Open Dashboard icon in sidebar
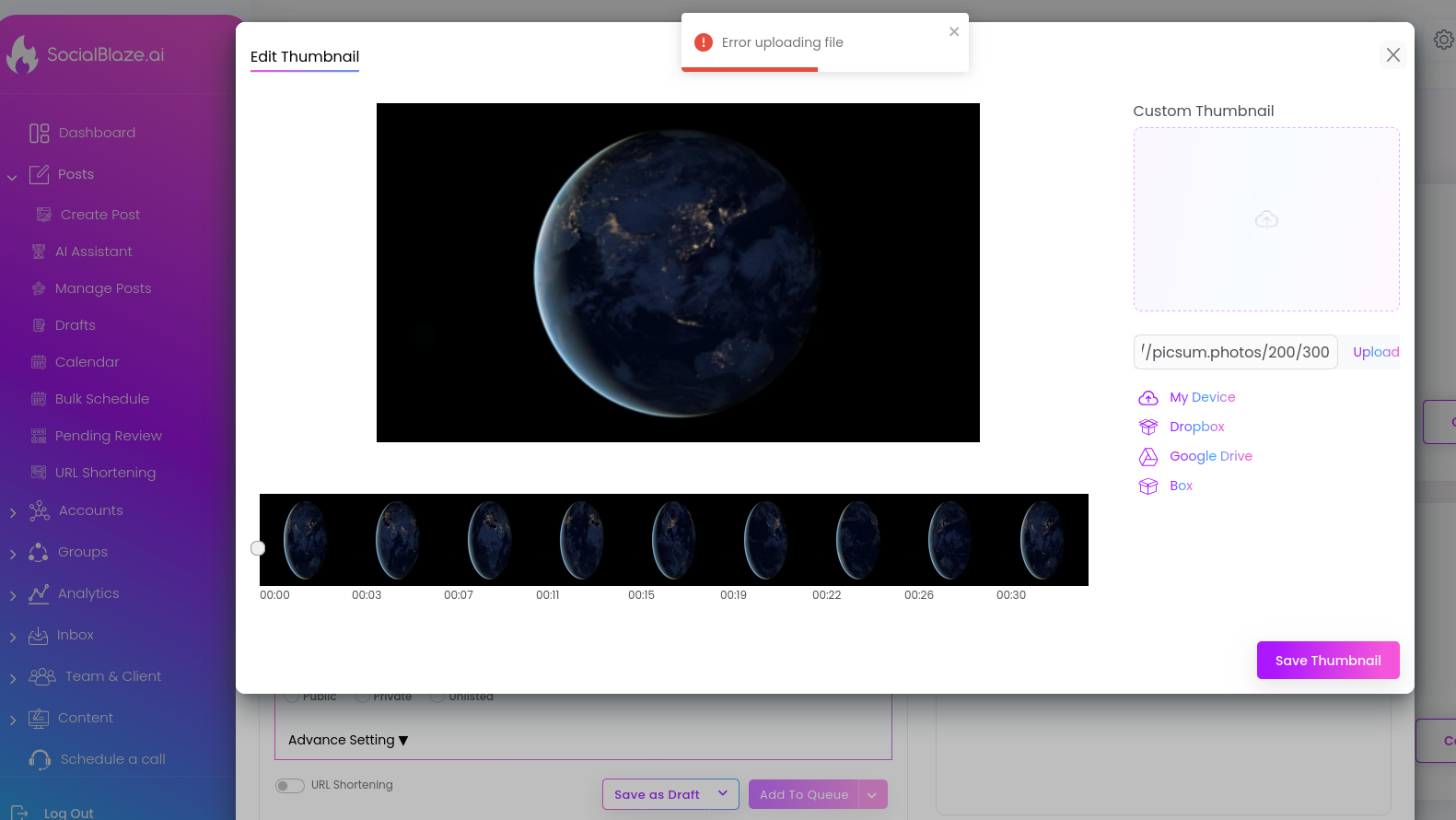Viewport: 1456px width, 820px height. coord(39,134)
